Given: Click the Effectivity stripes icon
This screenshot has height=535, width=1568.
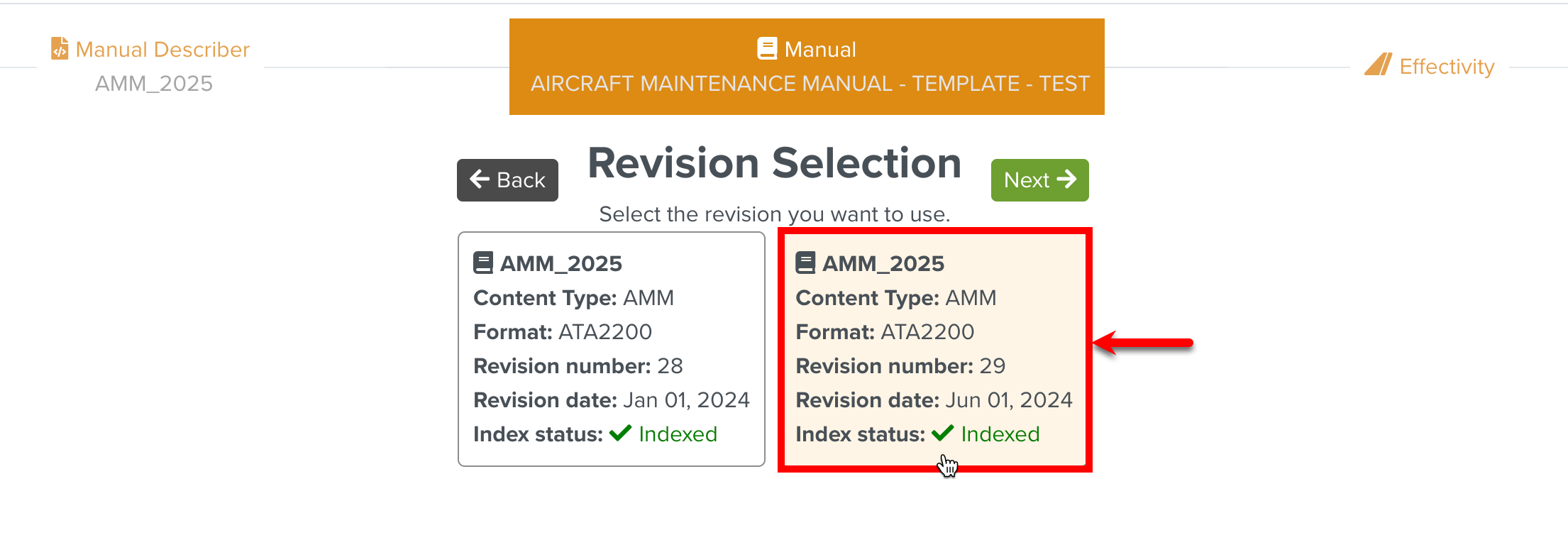Looking at the screenshot, I should click(1378, 65).
